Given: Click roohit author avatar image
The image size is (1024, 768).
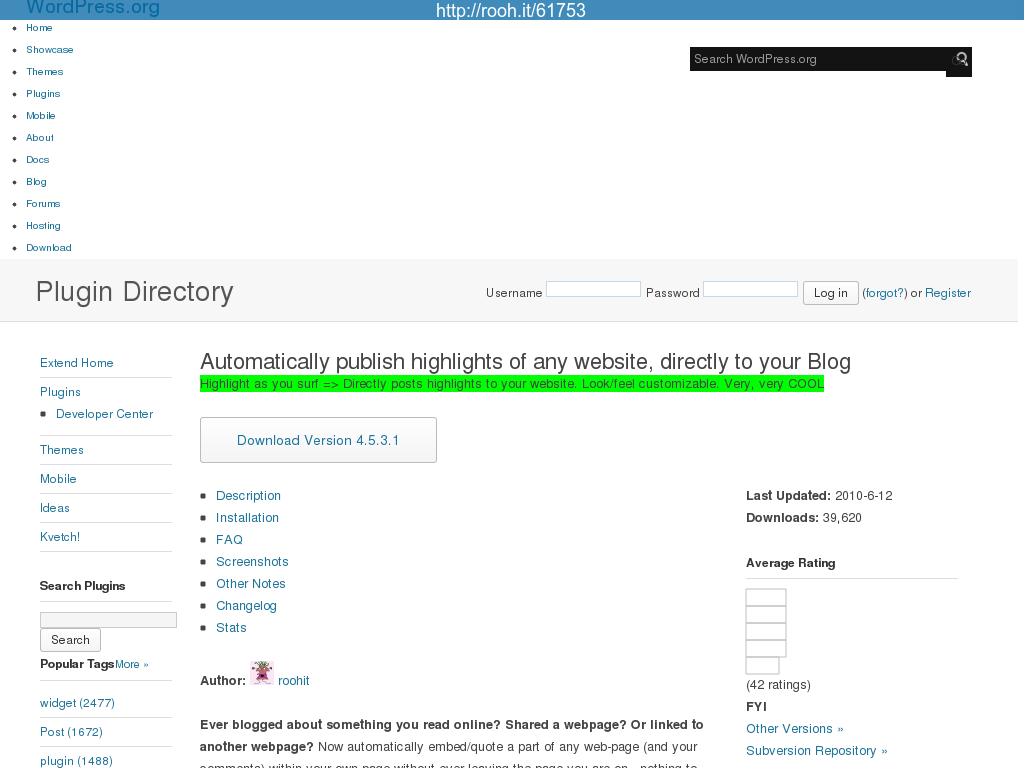Looking at the screenshot, I should point(262,672).
